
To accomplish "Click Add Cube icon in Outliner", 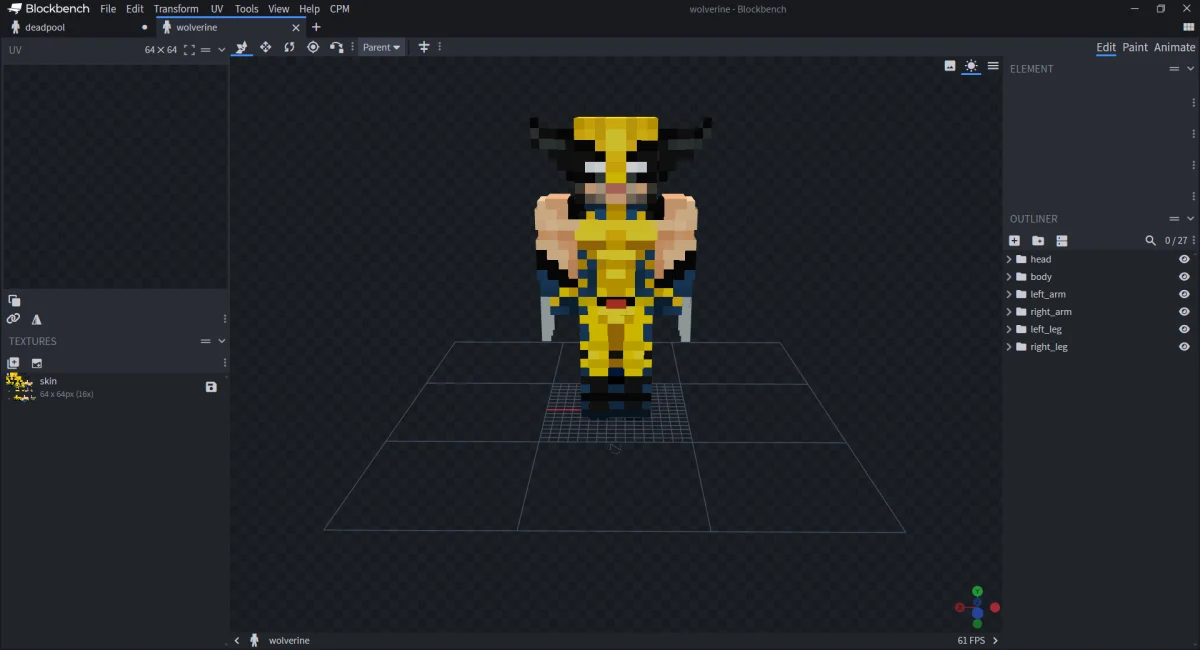I will [1014, 241].
